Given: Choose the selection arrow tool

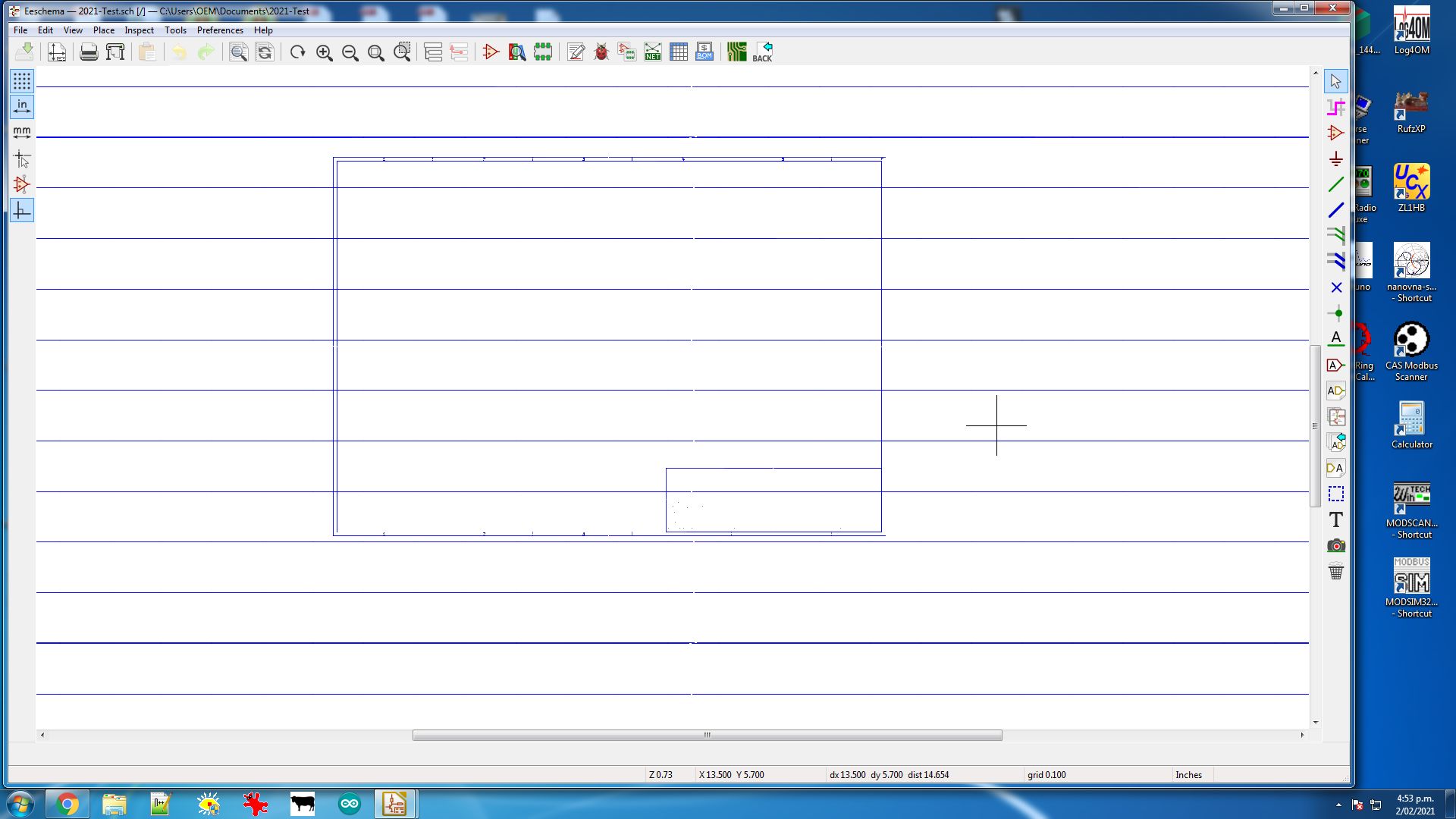Looking at the screenshot, I should click(1335, 81).
